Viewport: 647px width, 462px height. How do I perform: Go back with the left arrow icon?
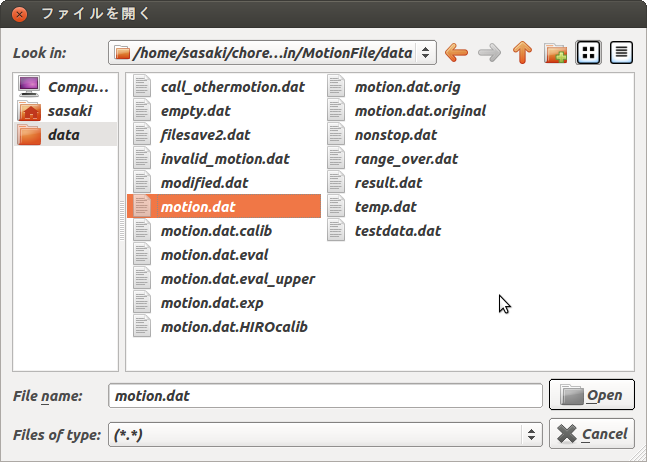pos(456,53)
